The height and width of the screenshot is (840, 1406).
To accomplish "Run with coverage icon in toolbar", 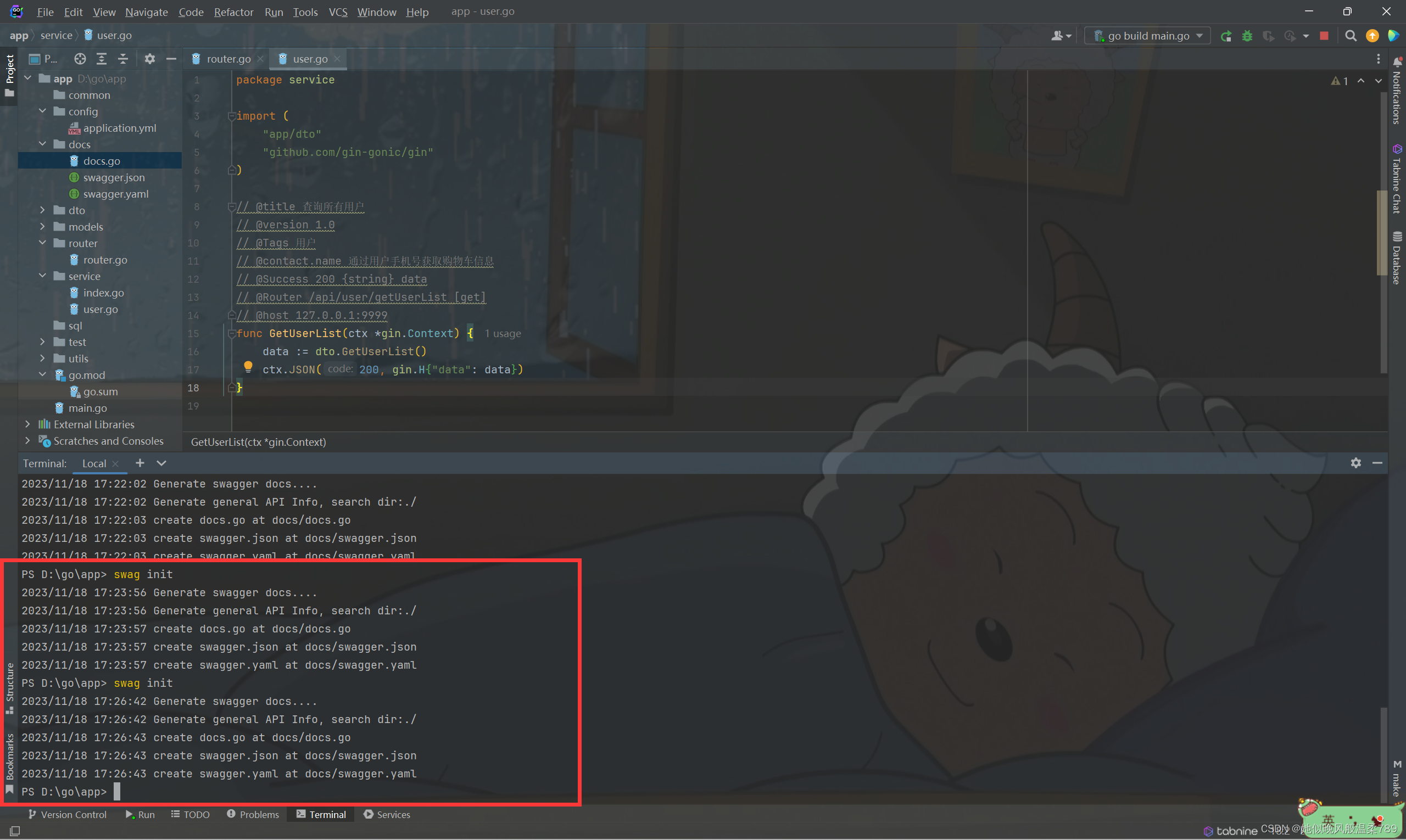I will point(1268,36).
